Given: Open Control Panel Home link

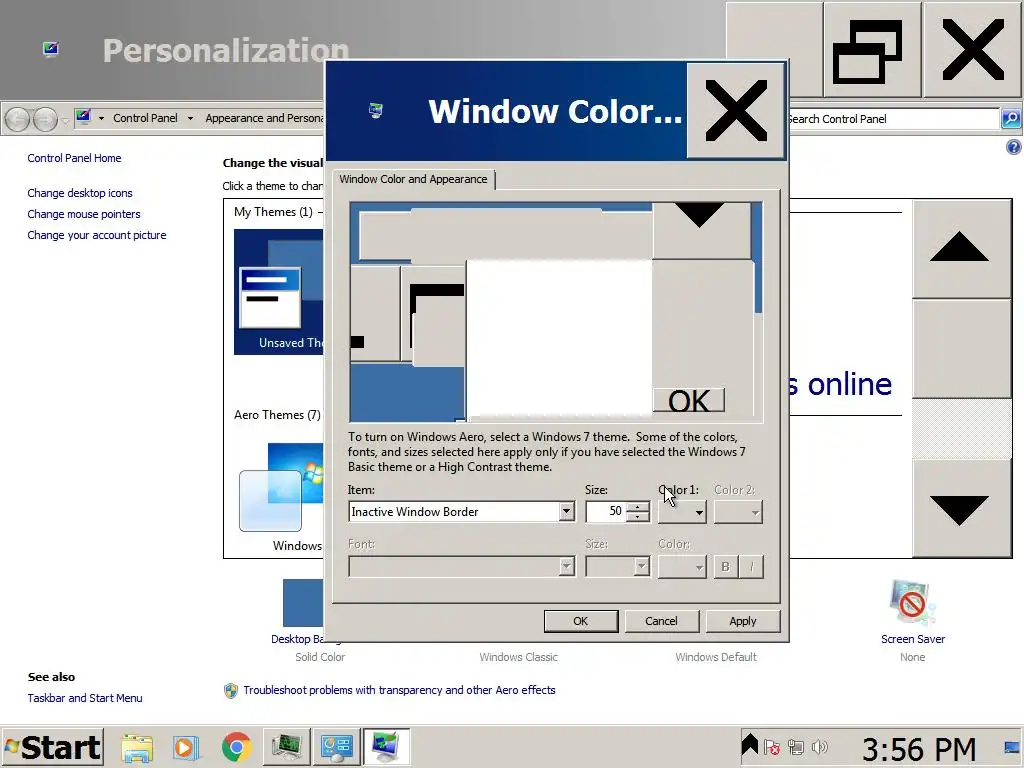Looking at the screenshot, I should click(74, 158).
